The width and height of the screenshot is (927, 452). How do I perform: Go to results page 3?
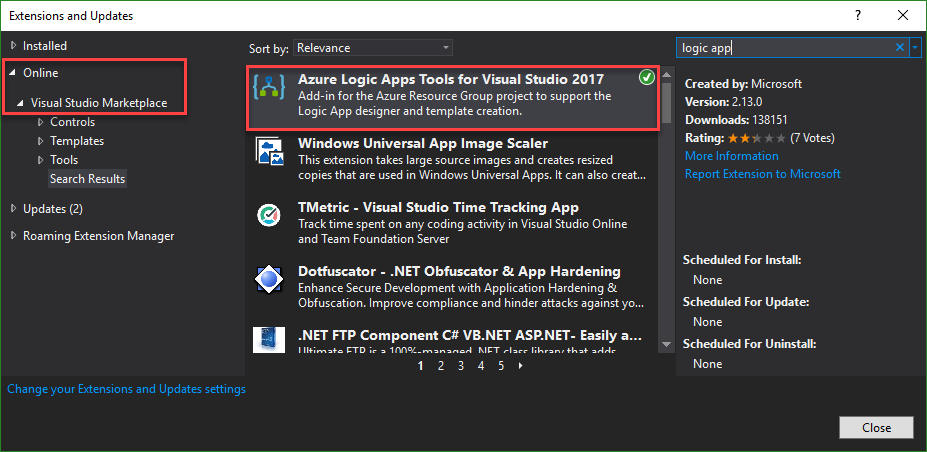[x=461, y=366]
